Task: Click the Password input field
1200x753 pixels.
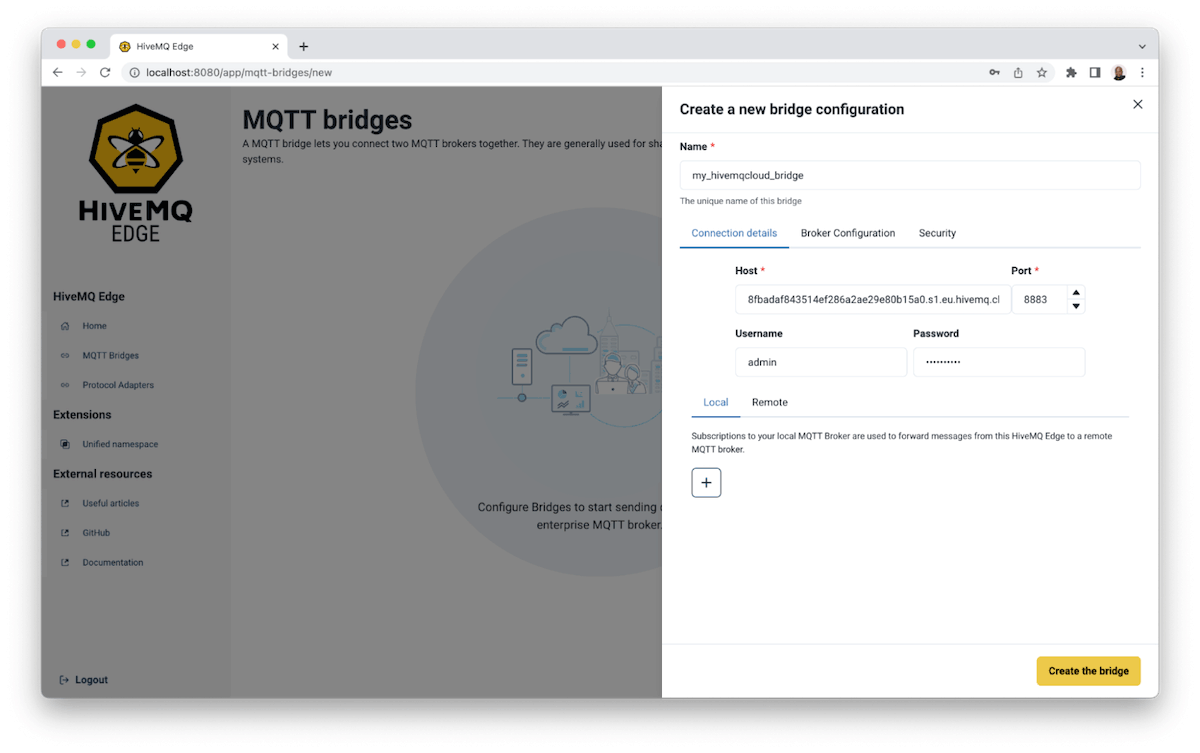Action: 999,362
